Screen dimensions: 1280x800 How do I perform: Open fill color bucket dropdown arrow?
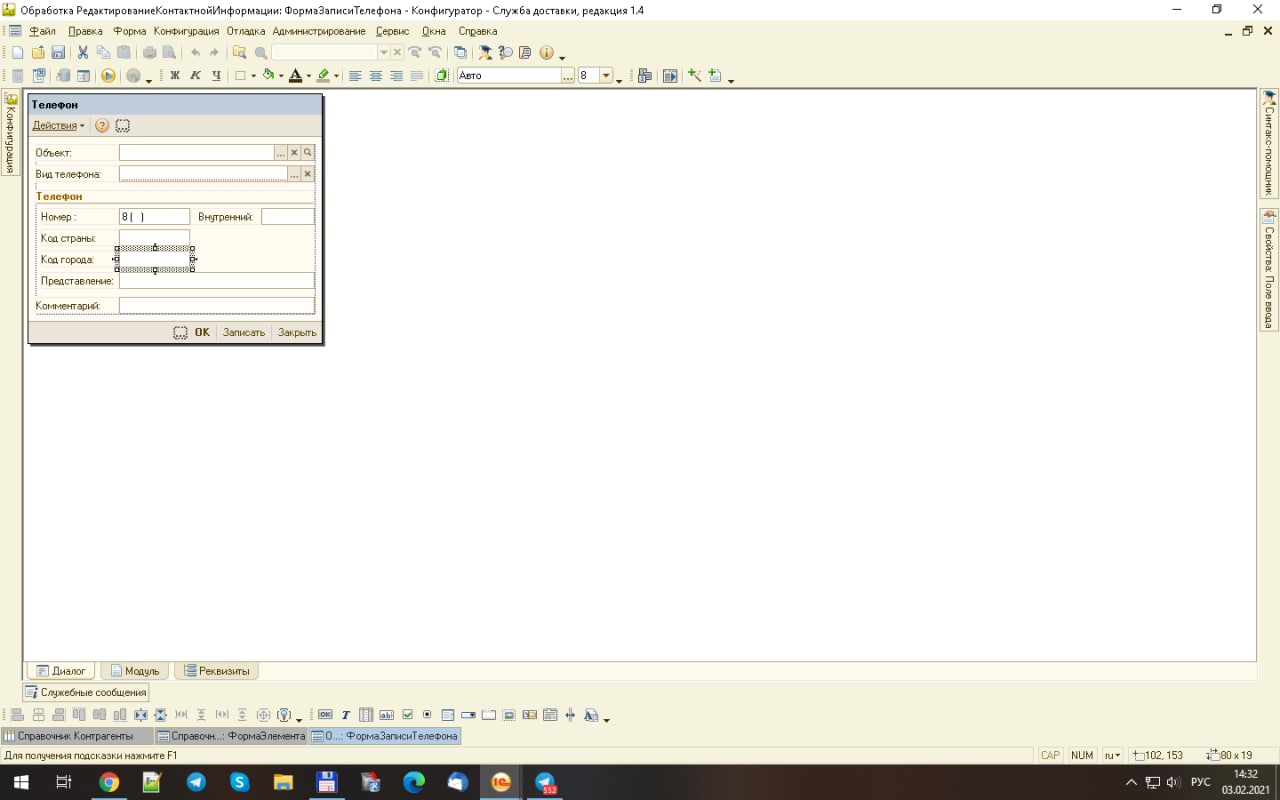pos(281,76)
